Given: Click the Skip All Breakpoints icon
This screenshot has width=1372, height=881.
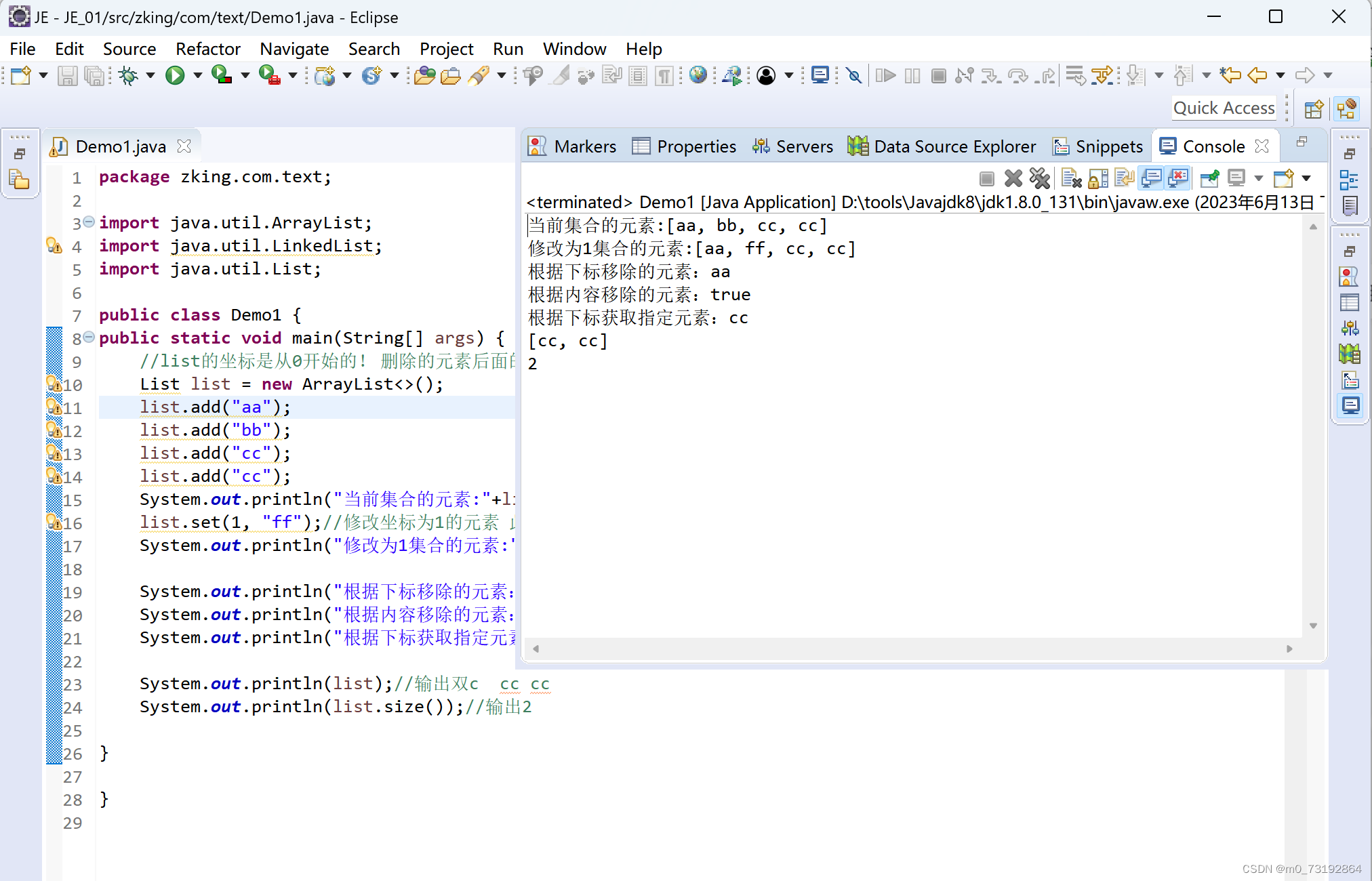Looking at the screenshot, I should (854, 75).
